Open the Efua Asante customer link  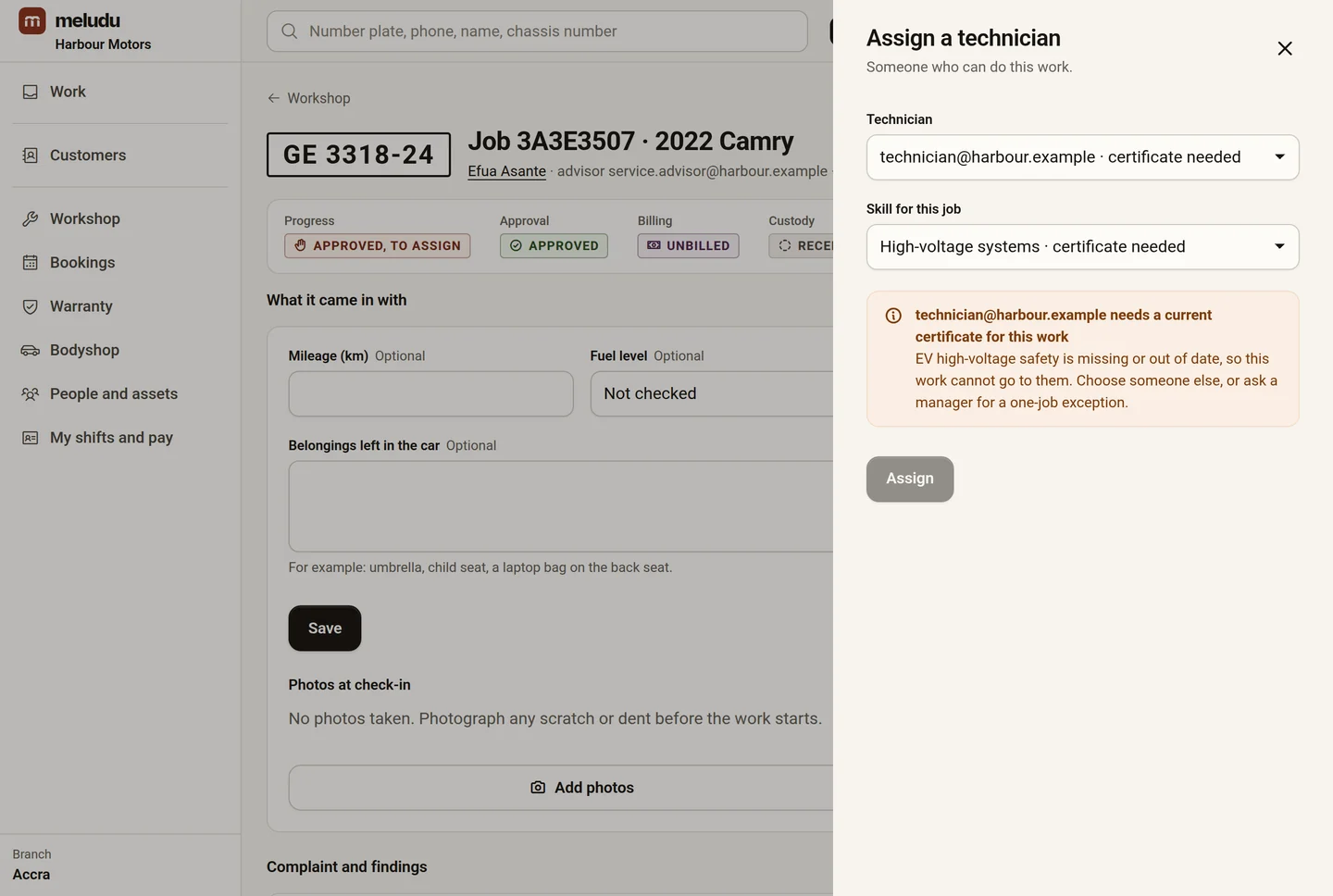click(507, 171)
